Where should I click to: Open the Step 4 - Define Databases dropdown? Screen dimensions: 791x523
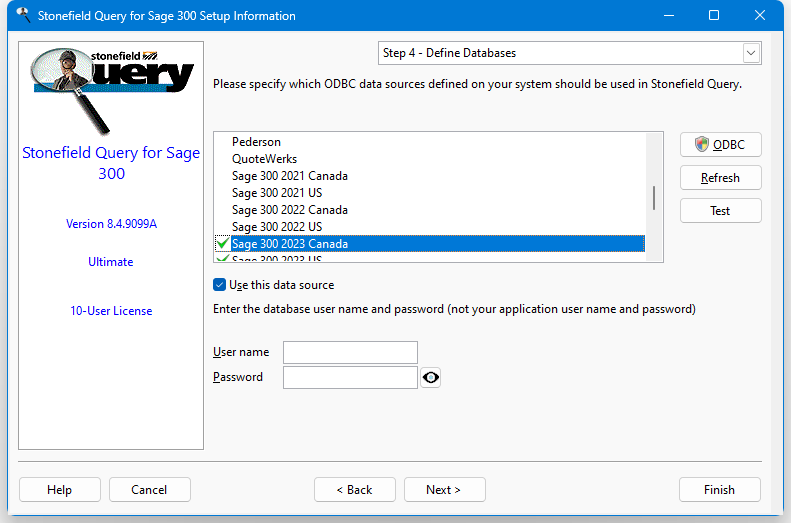tap(751, 53)
